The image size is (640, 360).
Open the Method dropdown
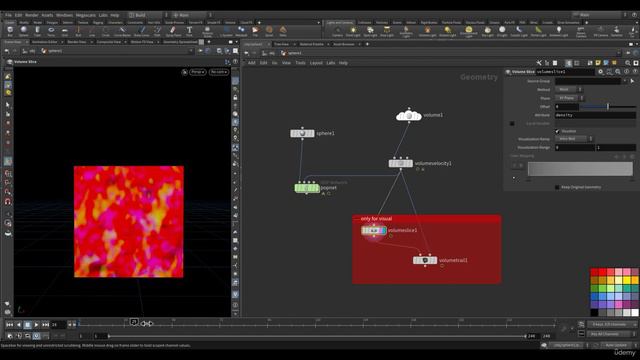tap(569, 89)
